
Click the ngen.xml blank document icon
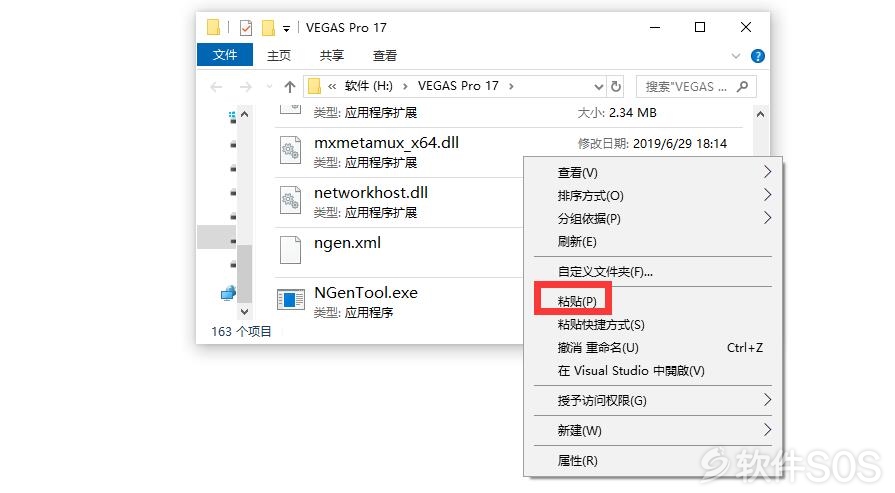[291, 250]
